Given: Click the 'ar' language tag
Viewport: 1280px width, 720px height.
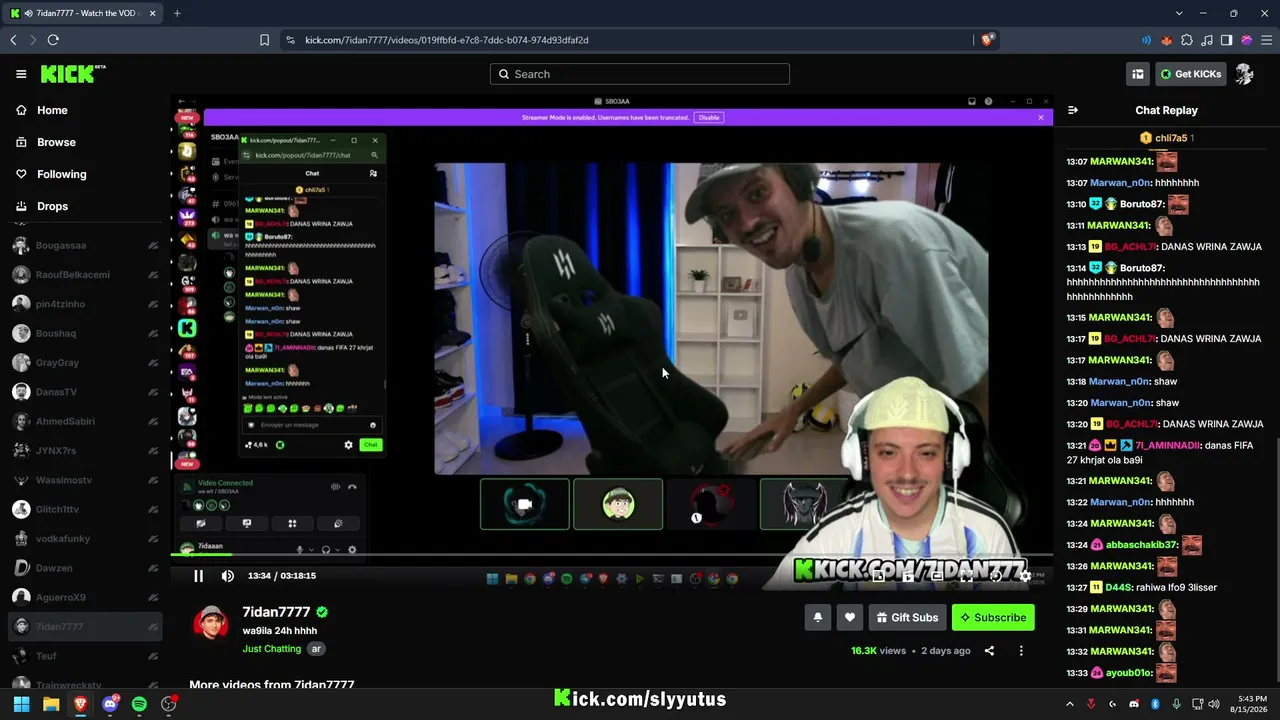Looking at the screenshot, I should [x=316, y=649].
